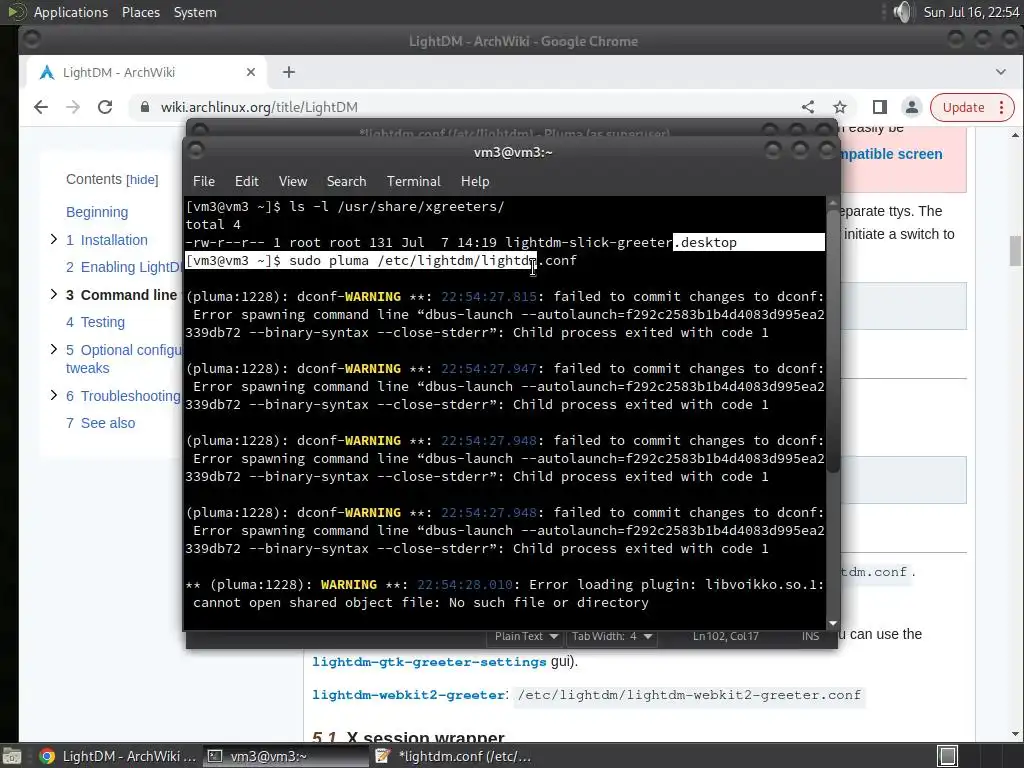
Task: Go to Beginning in contents
Action: click(x=97, y=212)
